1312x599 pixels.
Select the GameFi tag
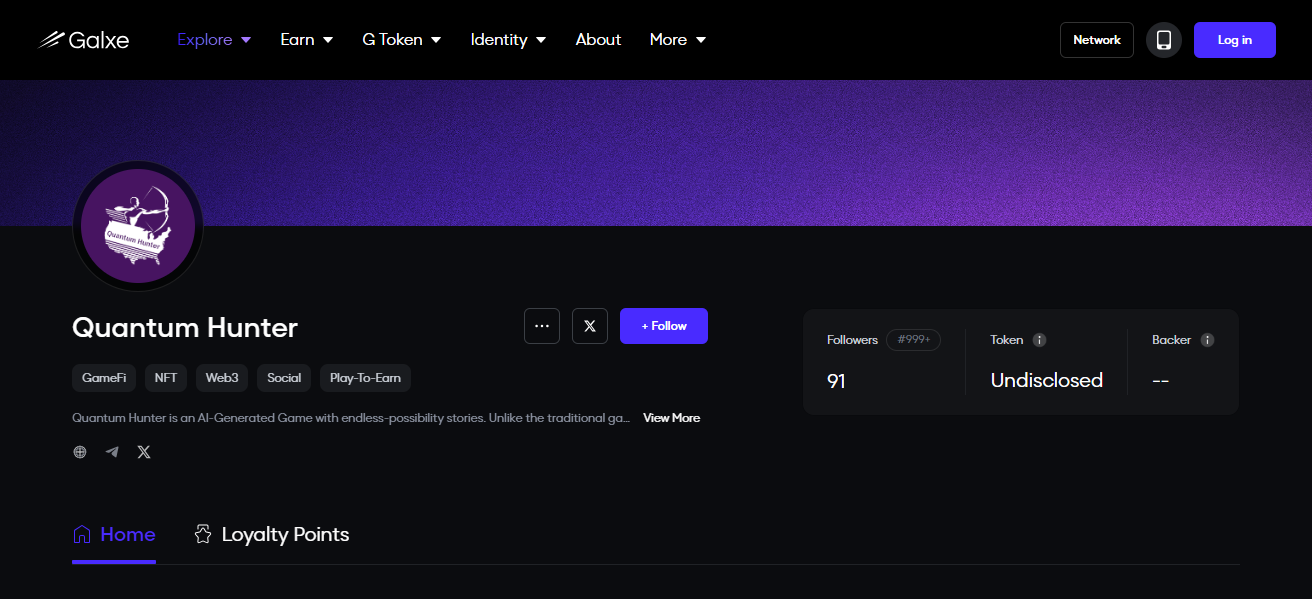coord(104,378)
